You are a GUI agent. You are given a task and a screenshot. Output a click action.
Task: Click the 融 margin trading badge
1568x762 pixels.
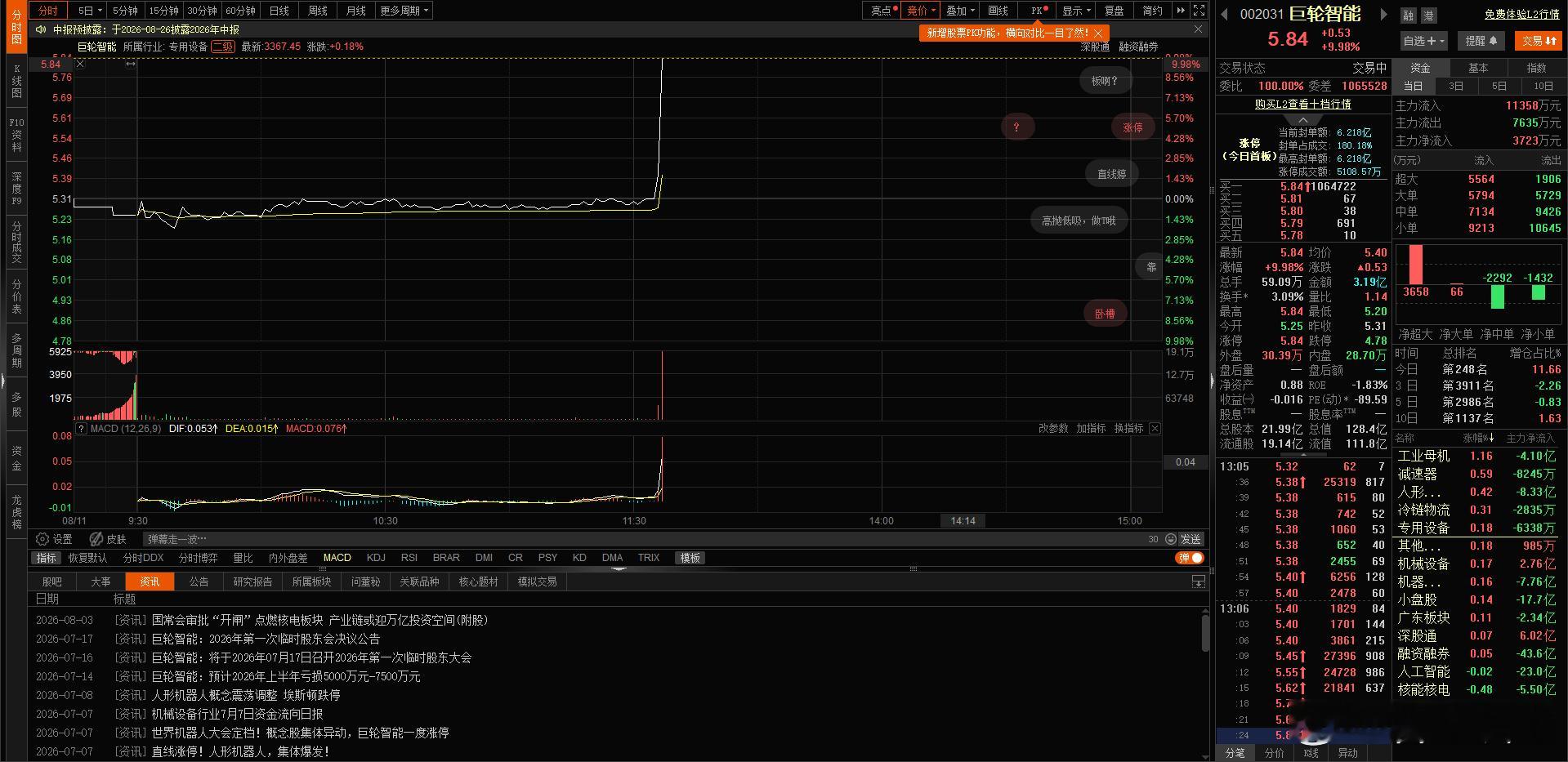click(1409, 16)
